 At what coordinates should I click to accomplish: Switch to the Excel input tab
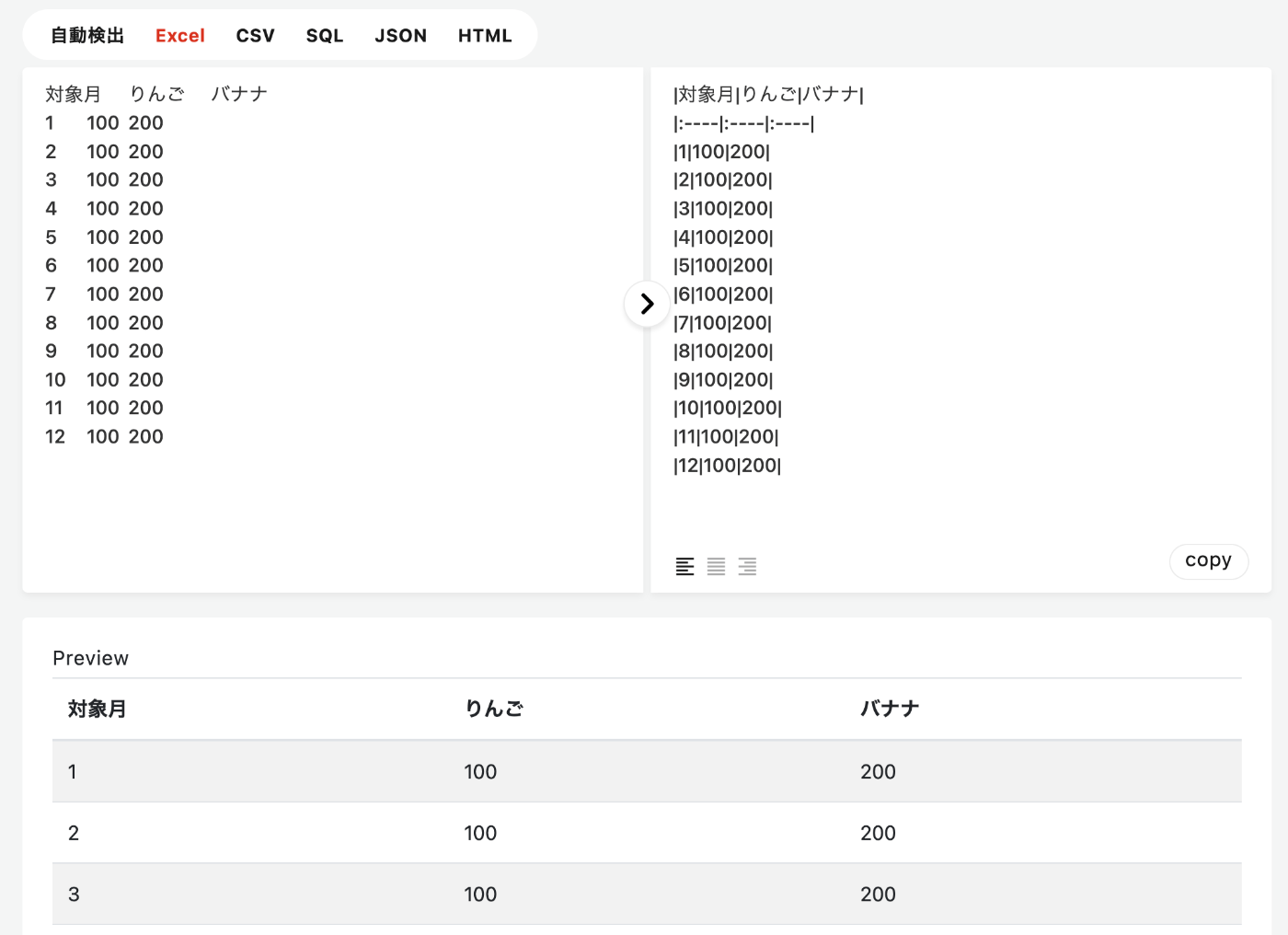pyautogui.click(x=180, y=36)
